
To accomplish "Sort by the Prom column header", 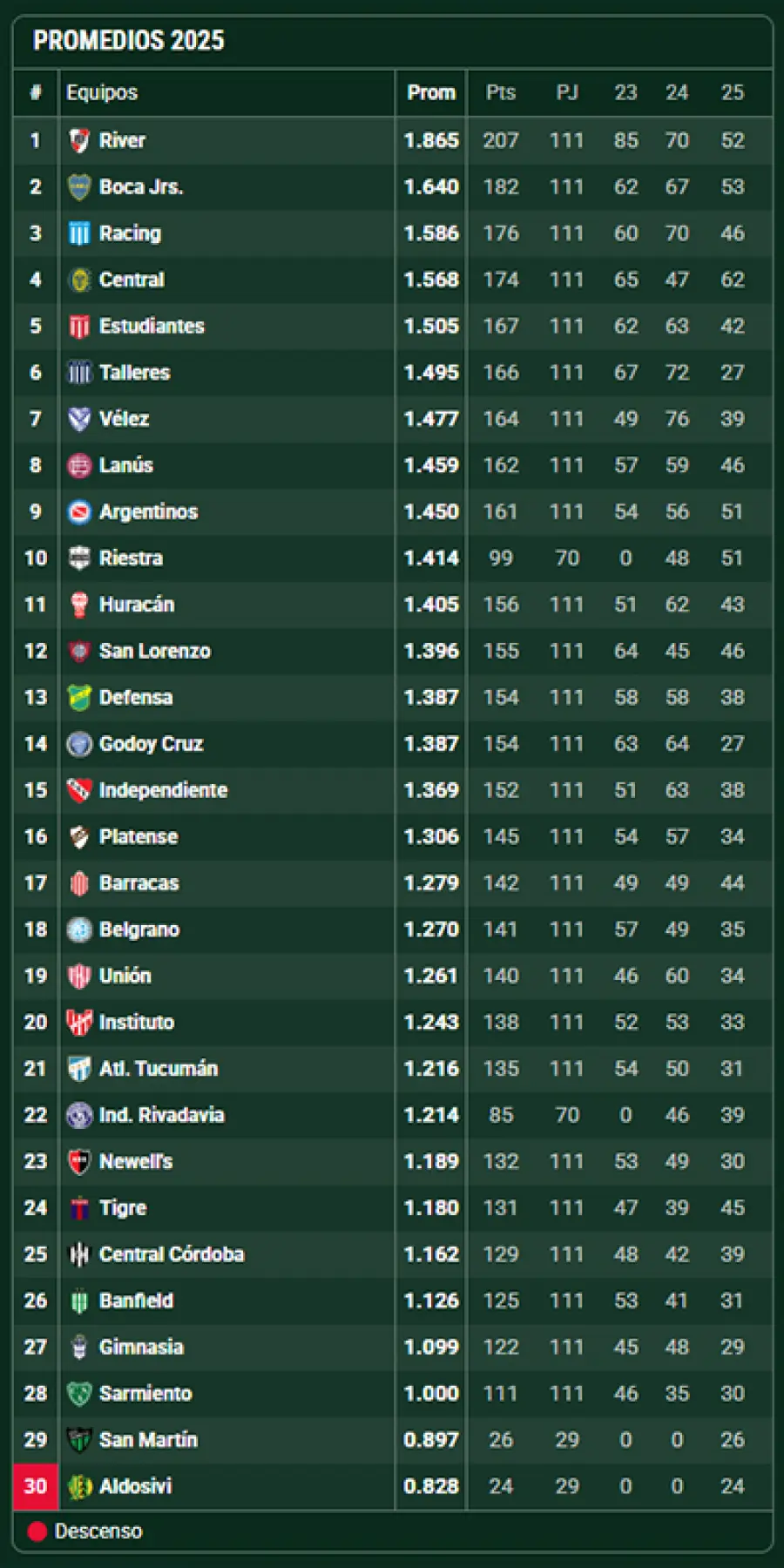I will click(x=431, y=92).
